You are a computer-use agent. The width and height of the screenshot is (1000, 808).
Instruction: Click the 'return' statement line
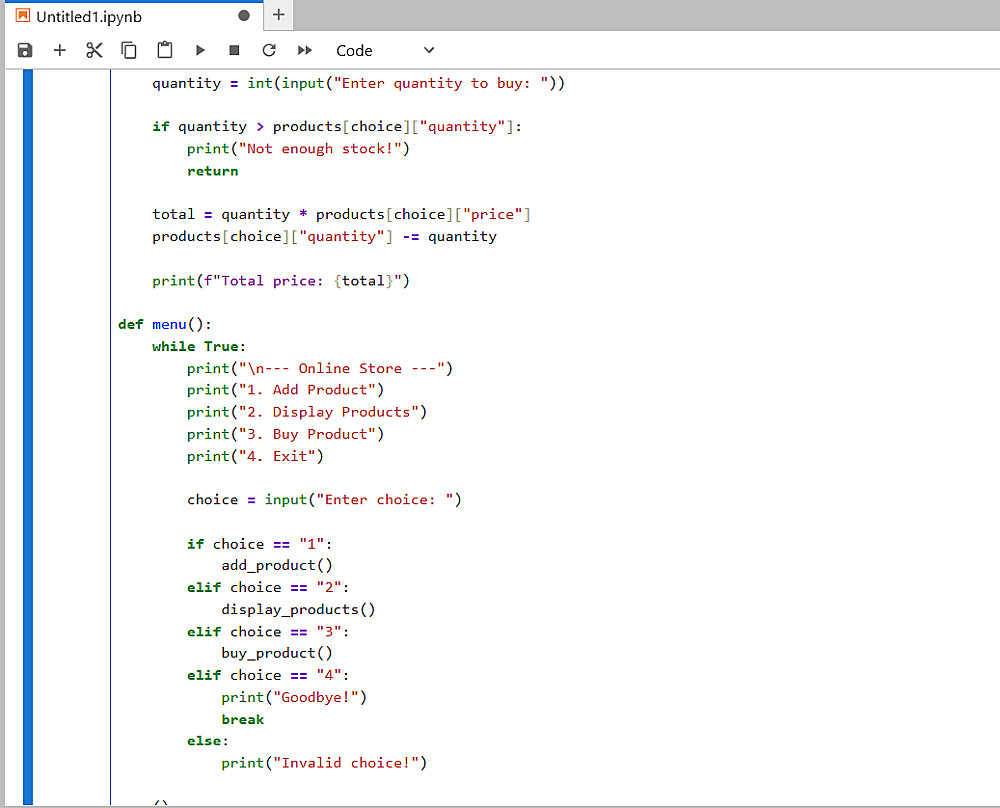point(212,172)
